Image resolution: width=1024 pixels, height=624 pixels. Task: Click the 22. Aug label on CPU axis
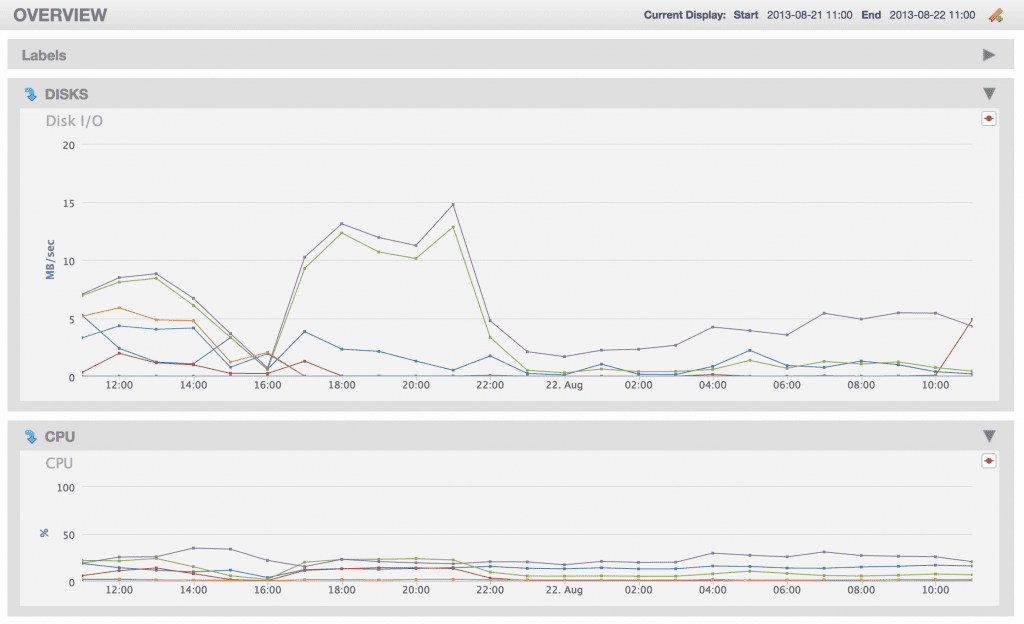[564, 590]
